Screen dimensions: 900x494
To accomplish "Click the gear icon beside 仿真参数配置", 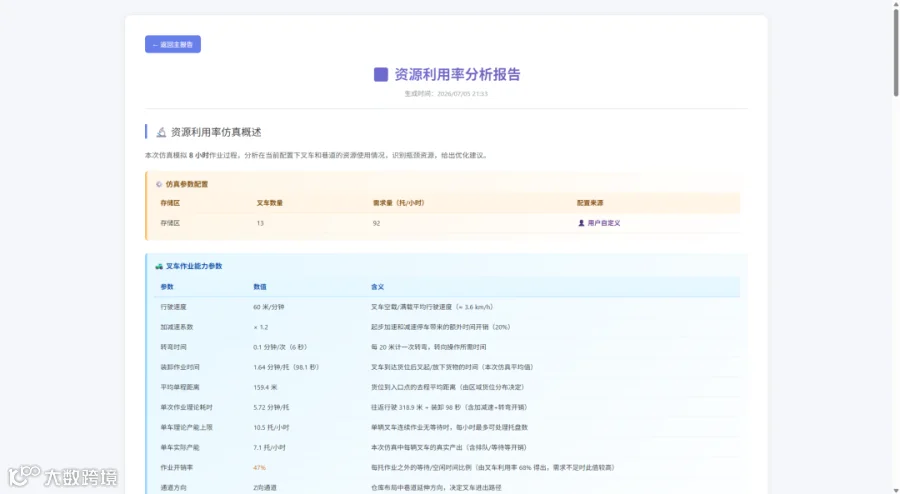I will pos(159,184).
